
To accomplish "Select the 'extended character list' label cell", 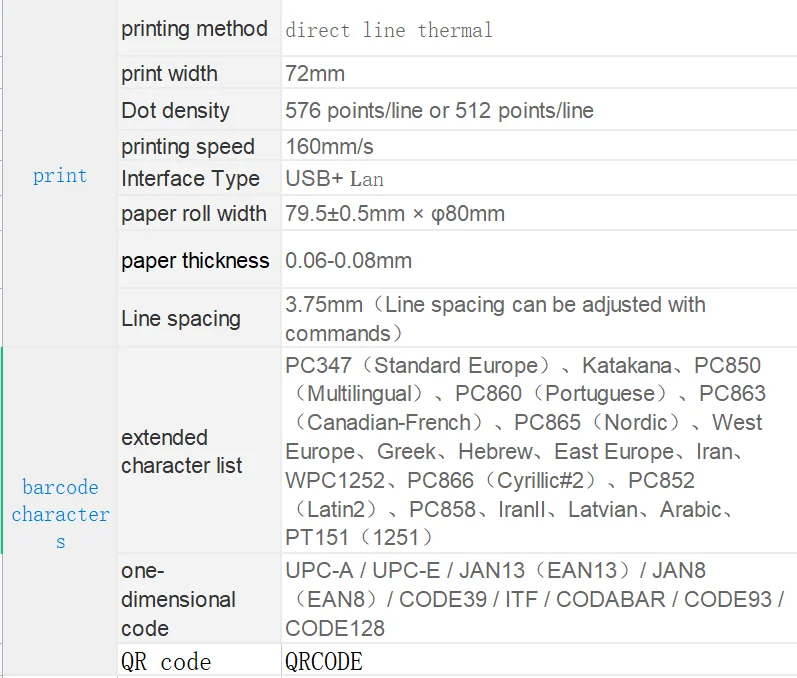I will click(x=181, y=451).
